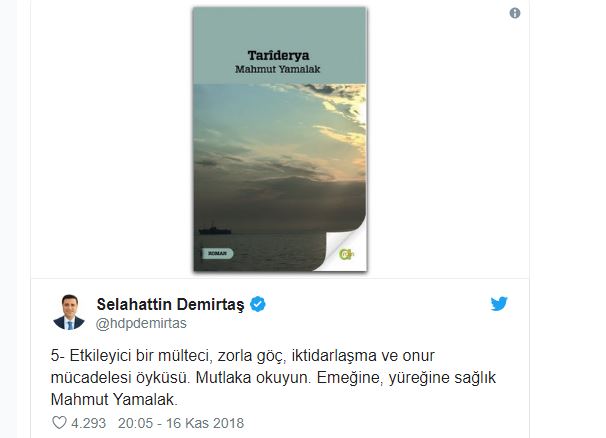Open the Selahattin Demirtaş name link
The height and width of the screenshot is (438, 606).
[x=170, y=304]
